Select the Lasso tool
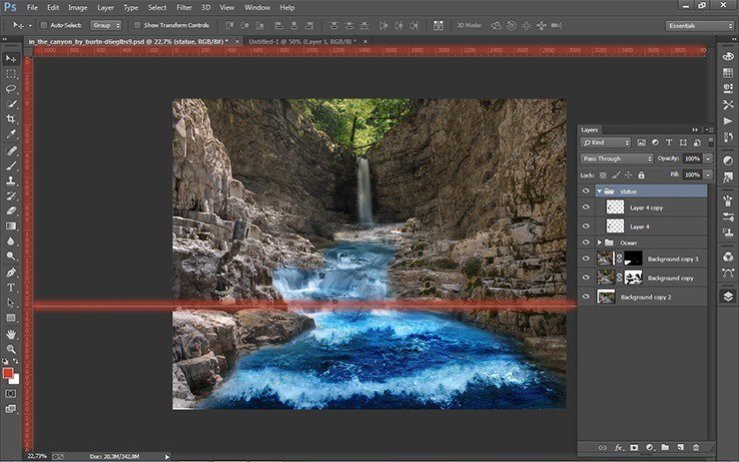The height and width of the screenshot is (462, 739). [x=11, y=89]
